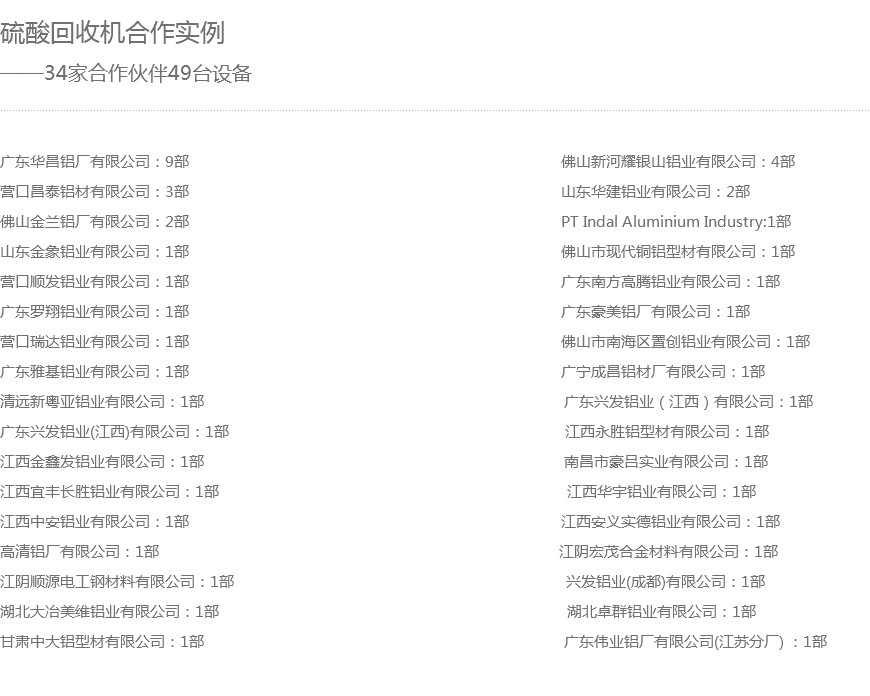Select the entry 佛山市南海区置创铝业有限公司：1部
870x696 pixels.
point(685,341)
